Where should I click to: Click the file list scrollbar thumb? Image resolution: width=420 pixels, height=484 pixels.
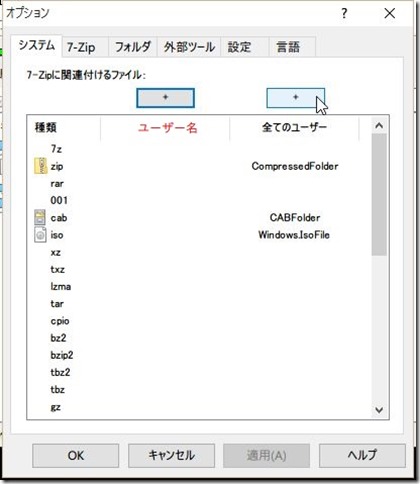(x=379, y=195)
